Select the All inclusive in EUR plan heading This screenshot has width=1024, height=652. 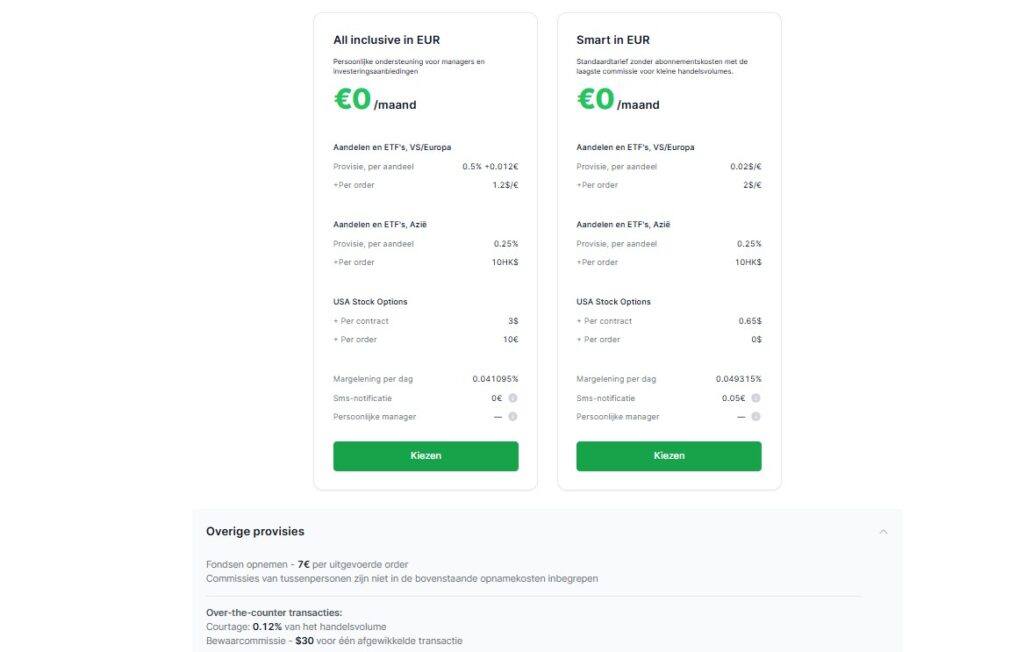[388, 39]
